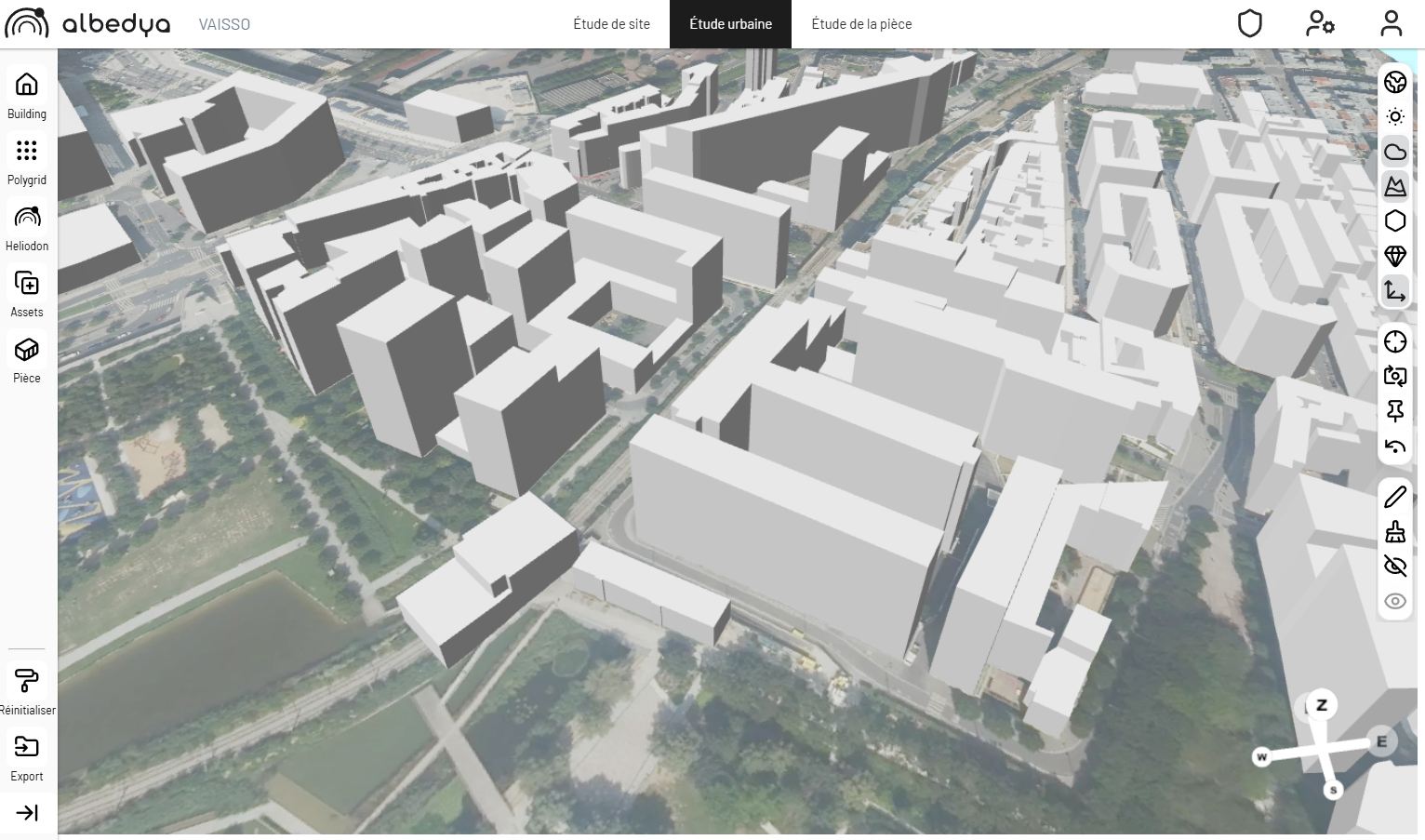Open the shield security icon
This screenshot has height=840, width=1425.
[x=1250, y=23]
